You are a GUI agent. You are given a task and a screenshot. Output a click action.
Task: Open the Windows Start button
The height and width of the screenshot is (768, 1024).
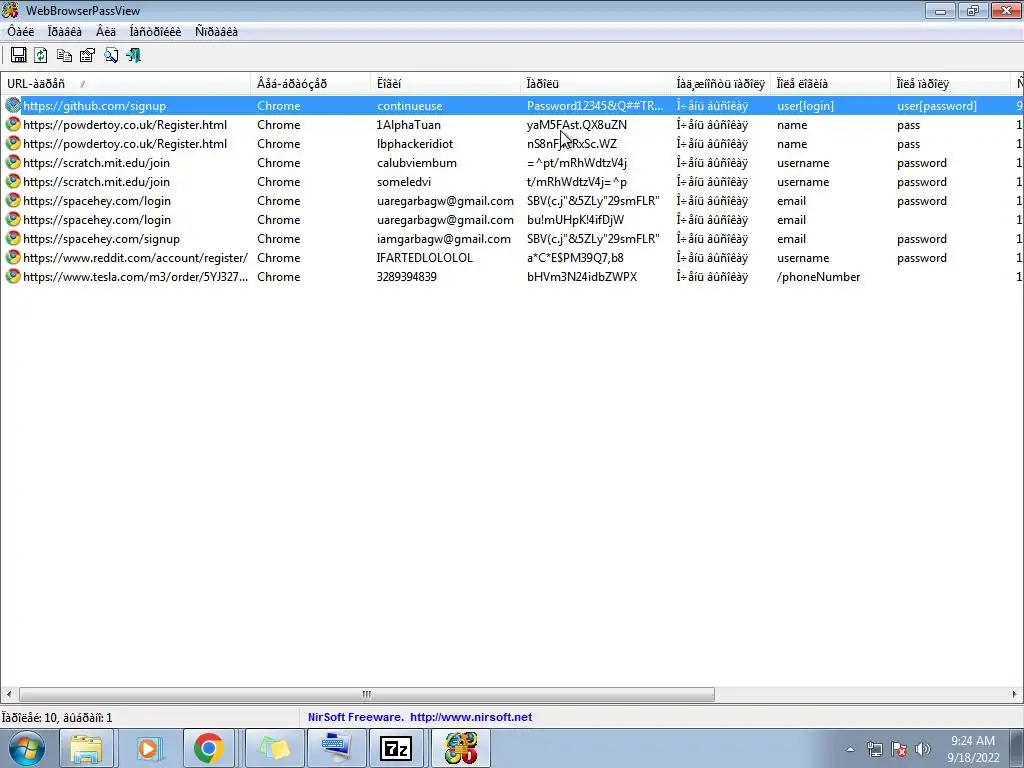27,748
